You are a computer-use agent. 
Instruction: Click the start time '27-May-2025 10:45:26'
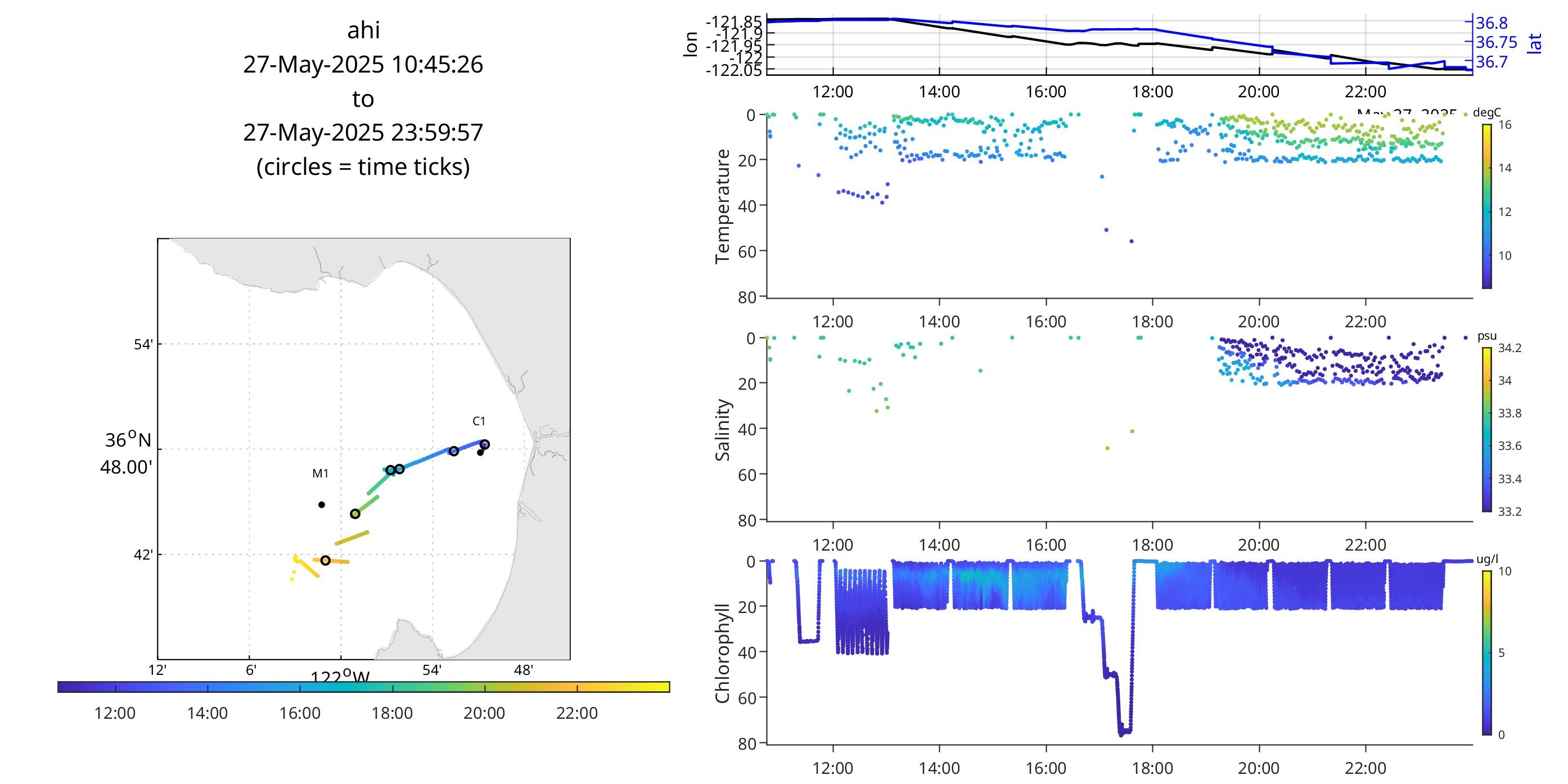(x=363, y=64)
